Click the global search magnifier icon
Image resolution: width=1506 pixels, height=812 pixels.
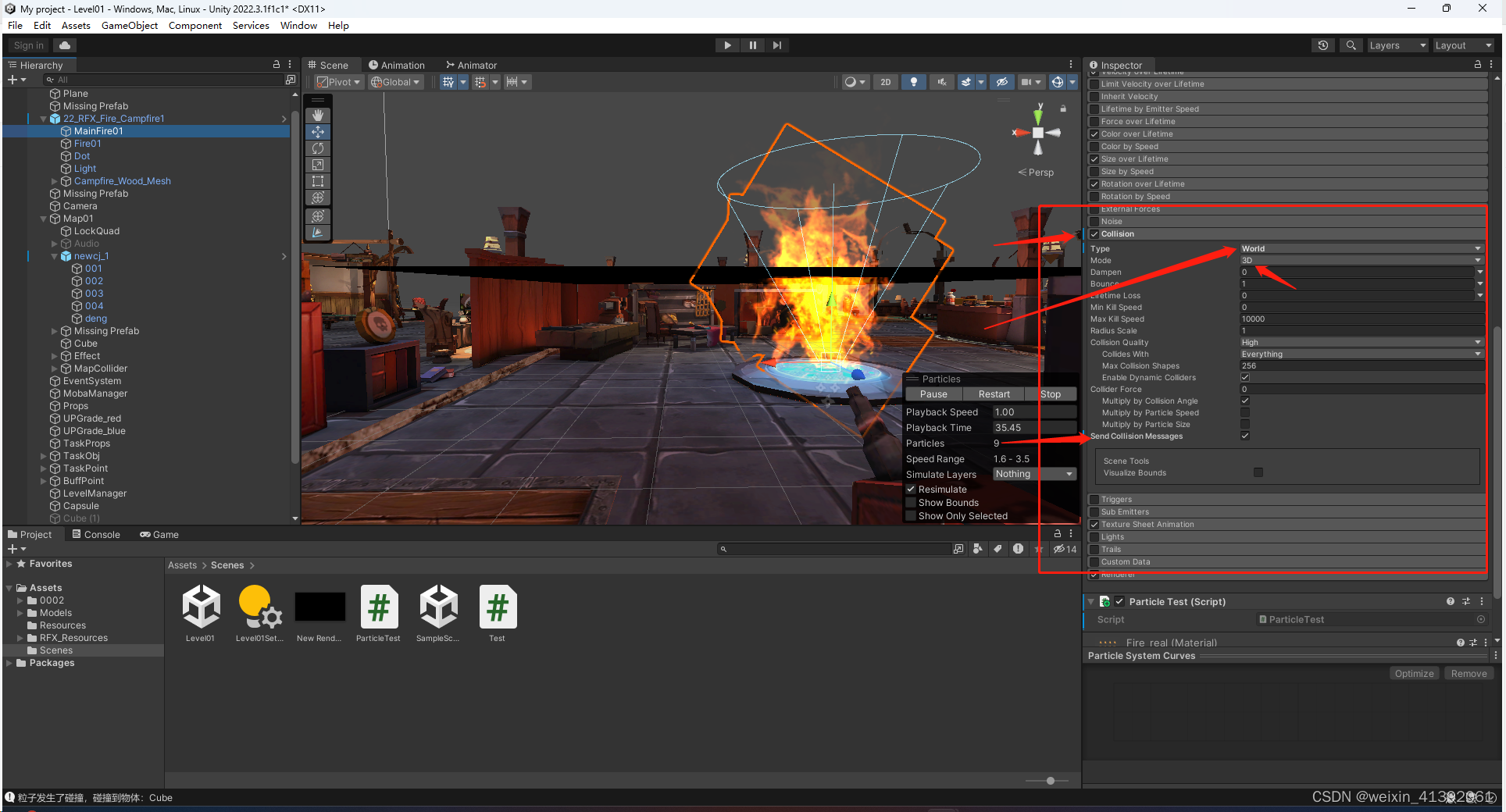coord(1351,45)
